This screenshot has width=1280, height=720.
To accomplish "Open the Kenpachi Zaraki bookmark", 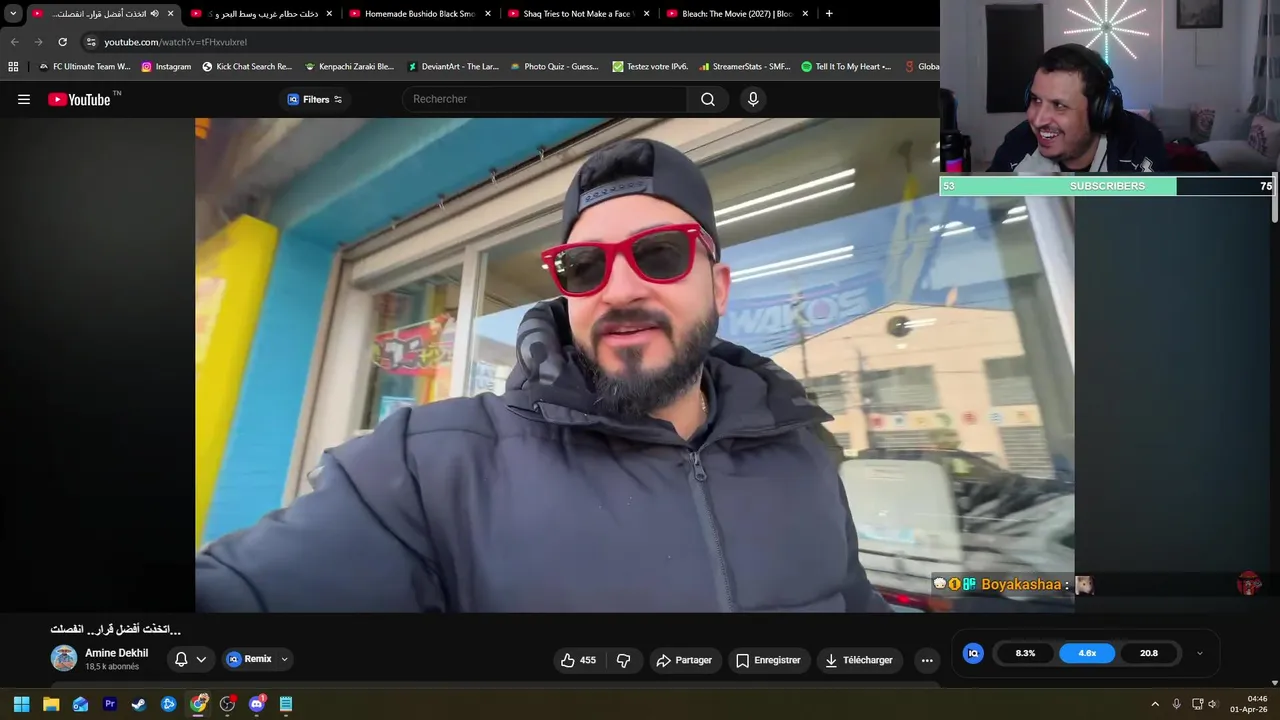I will pyautogui.click(x=349, y=67).
